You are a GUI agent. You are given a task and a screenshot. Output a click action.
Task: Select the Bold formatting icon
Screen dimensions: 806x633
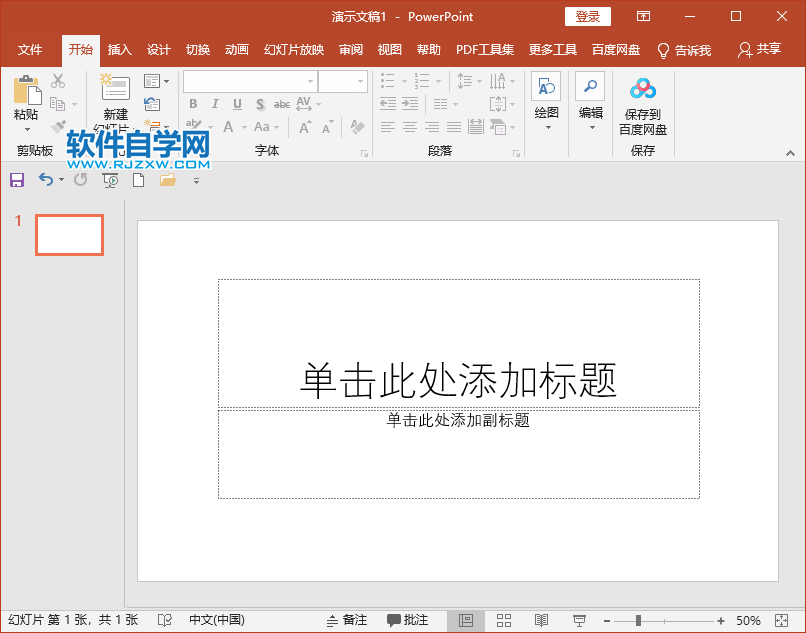tap(192, 103)
